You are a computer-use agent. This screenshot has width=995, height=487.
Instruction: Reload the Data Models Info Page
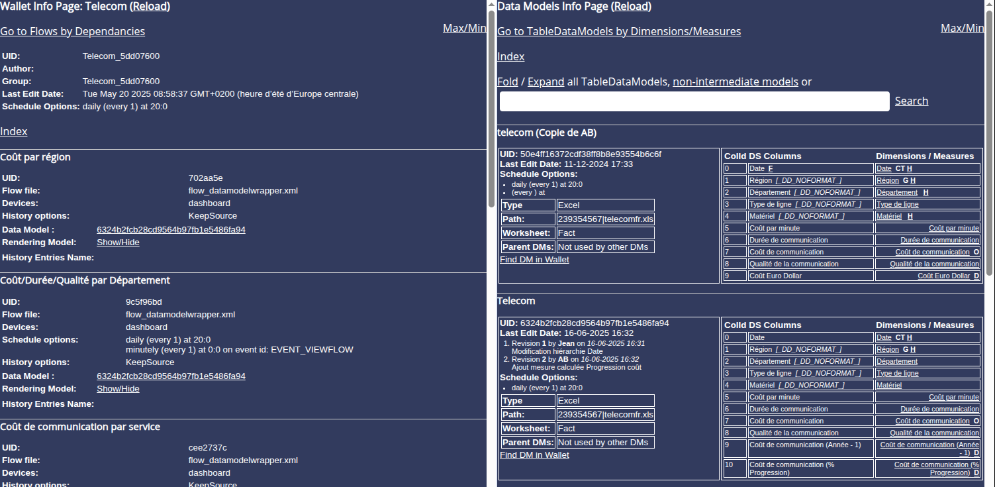[630, 6]
